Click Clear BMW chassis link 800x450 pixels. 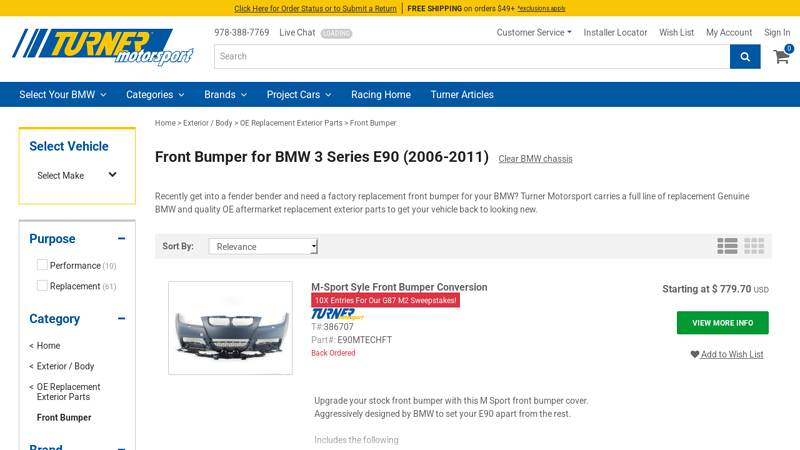(535, 159)
